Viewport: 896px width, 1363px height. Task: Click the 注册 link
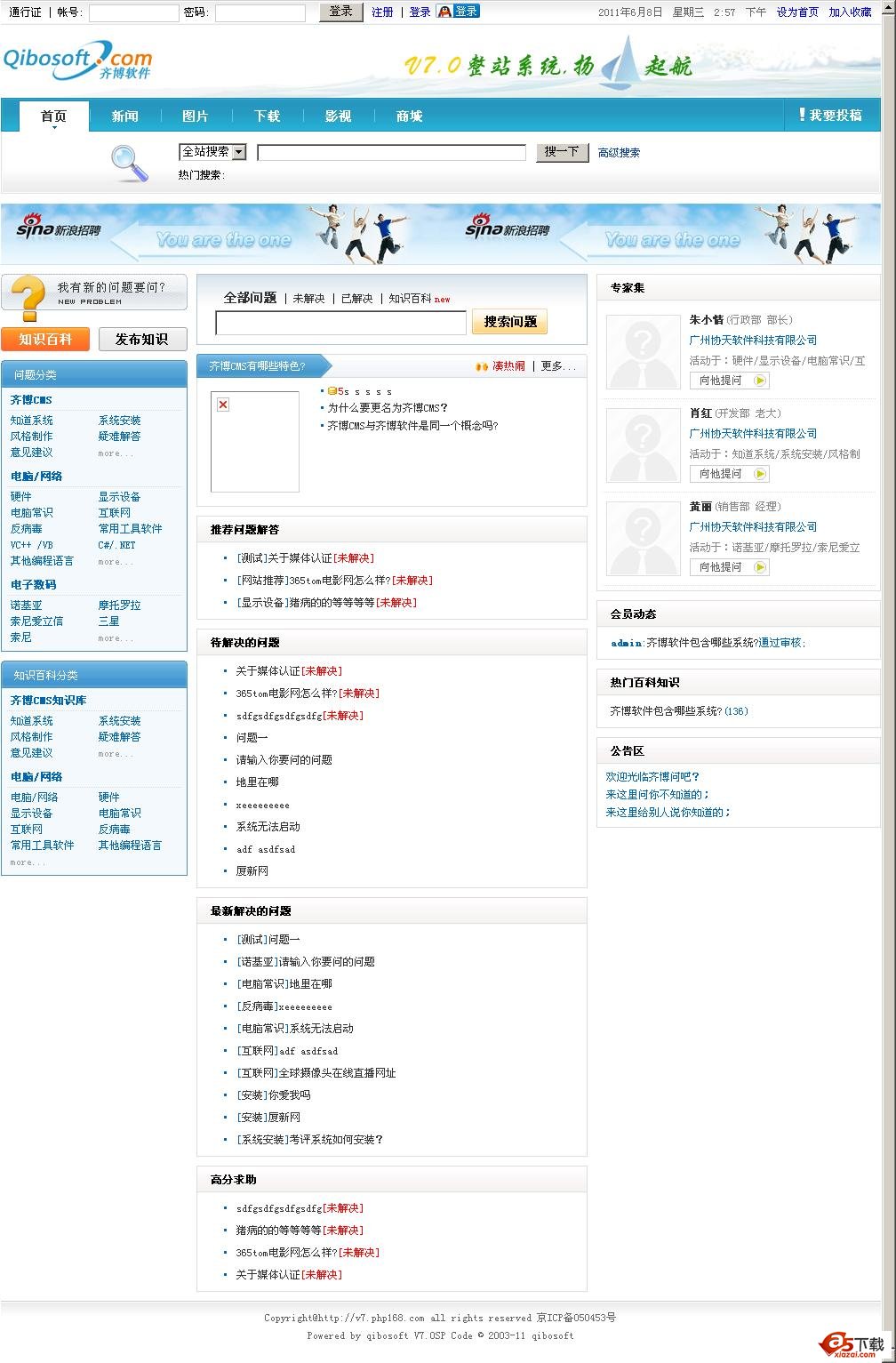pos(382,12)
